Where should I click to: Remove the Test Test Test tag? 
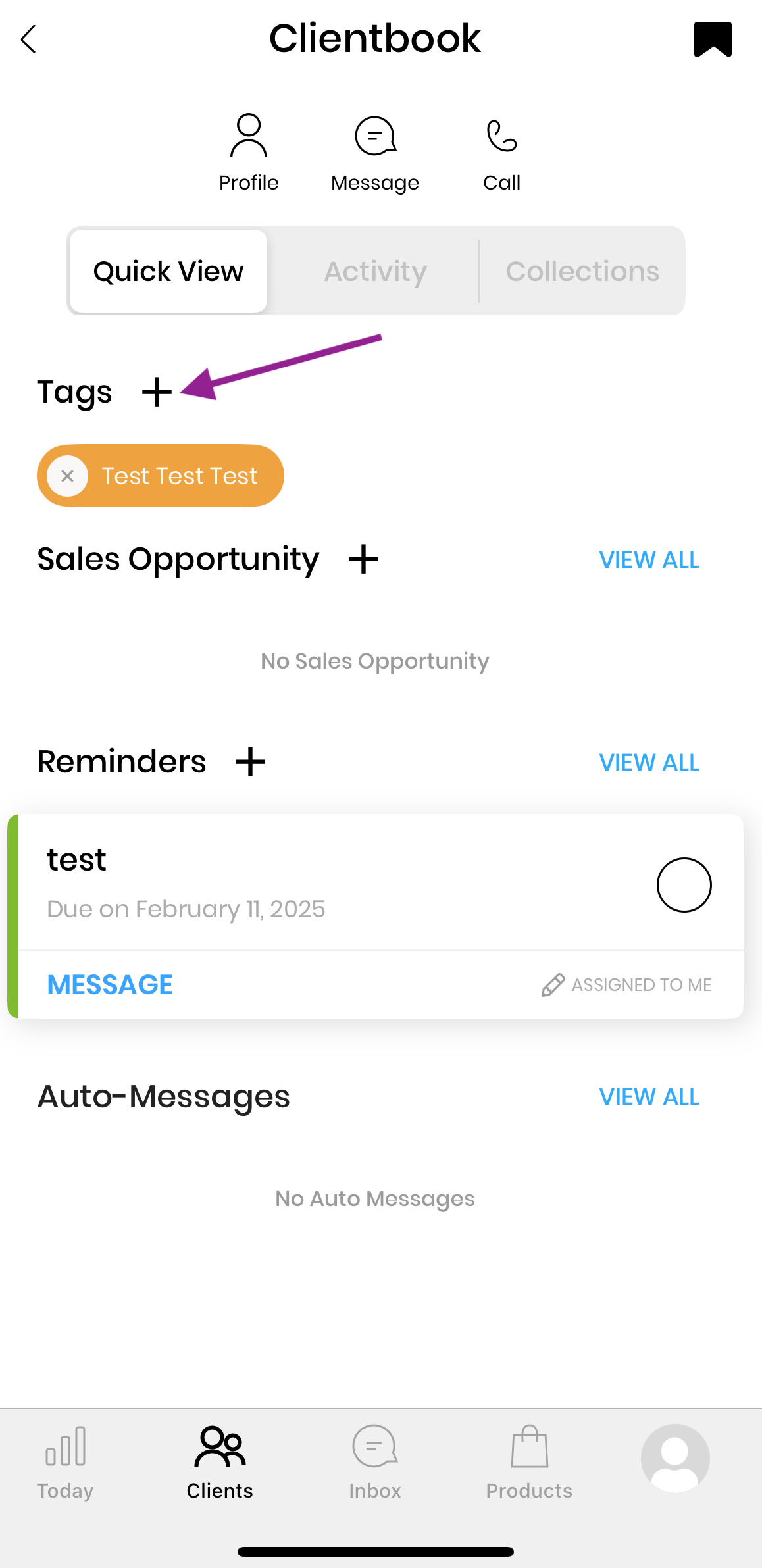67,476
